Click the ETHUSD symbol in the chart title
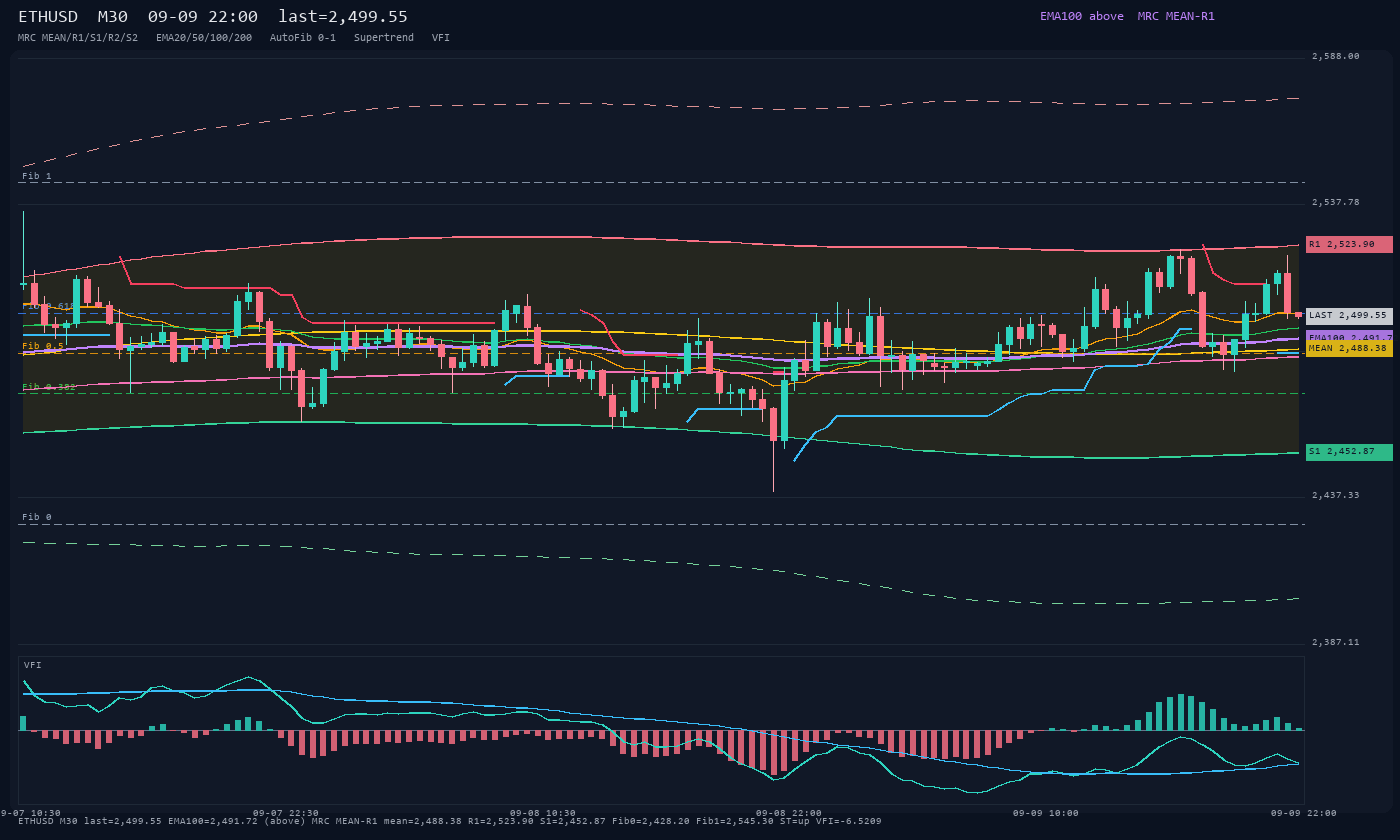1400x840 pixels. pyautogui.click(x=48, y=17)
